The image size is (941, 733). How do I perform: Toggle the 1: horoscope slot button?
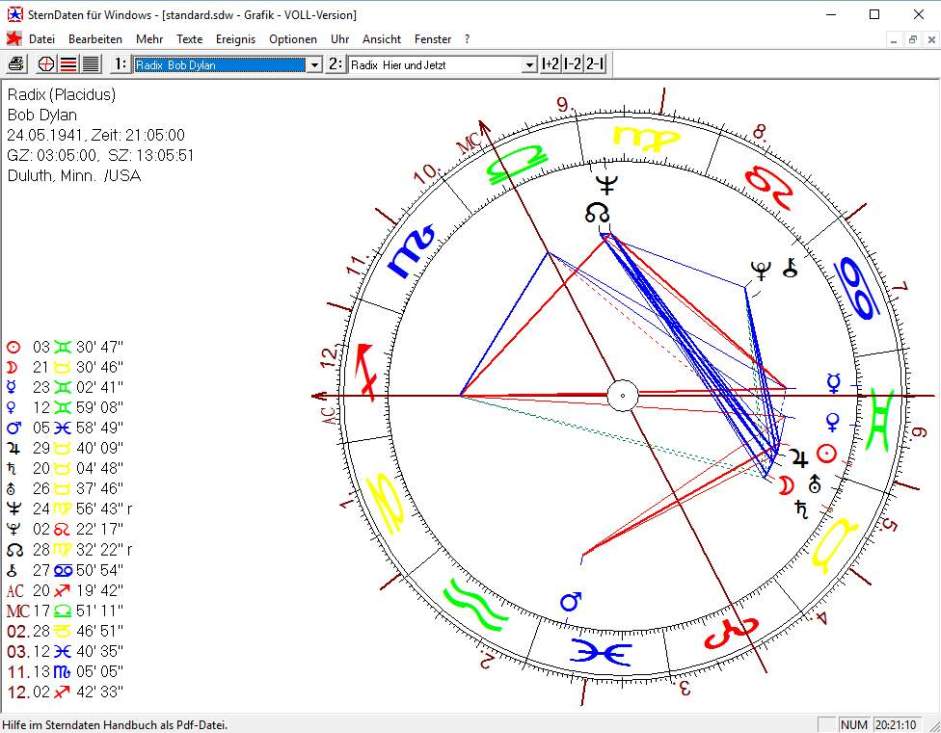[x=120, y=64]
